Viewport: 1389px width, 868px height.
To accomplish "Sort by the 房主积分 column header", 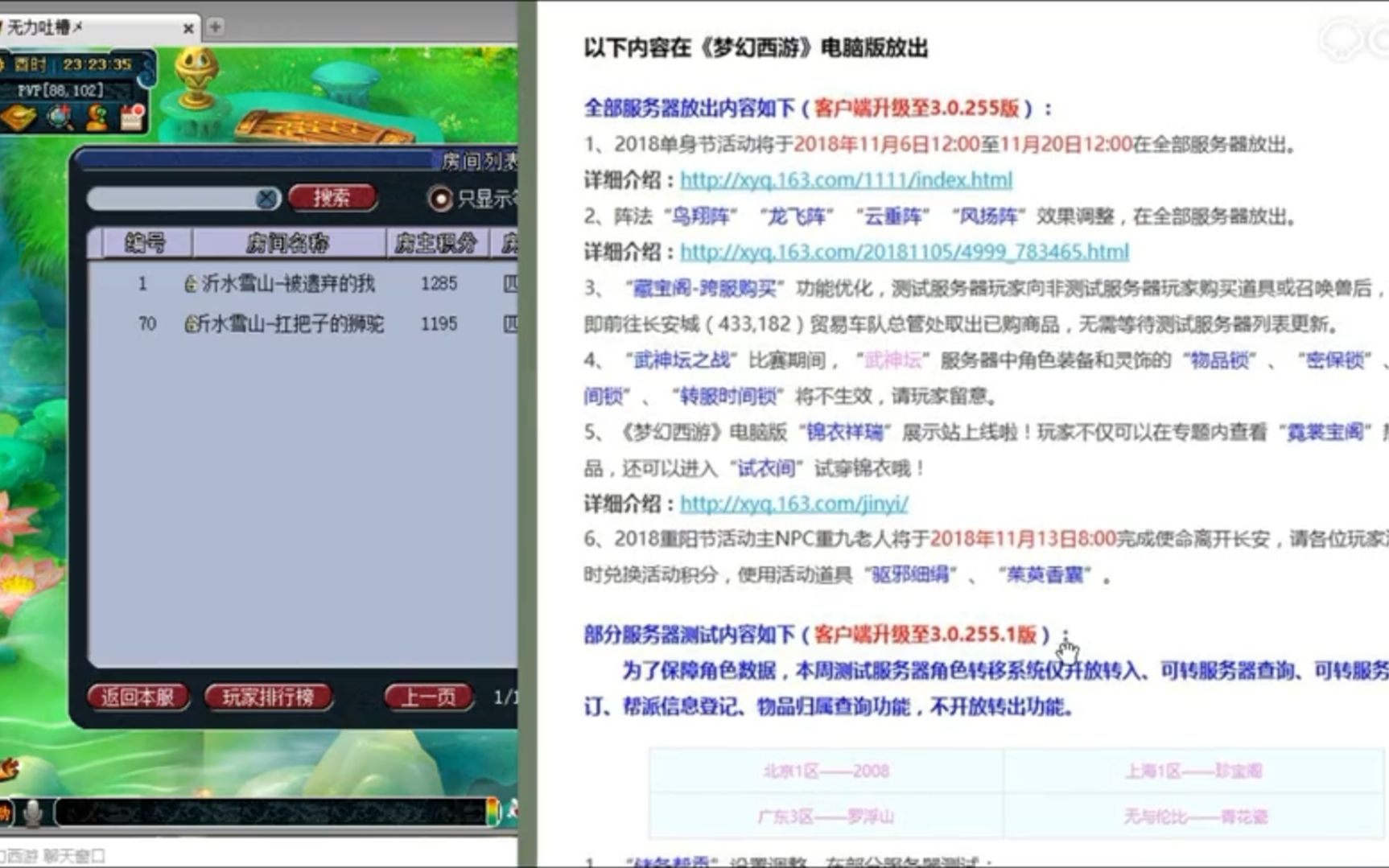I will pyautogui.click(x=436, y=243).
